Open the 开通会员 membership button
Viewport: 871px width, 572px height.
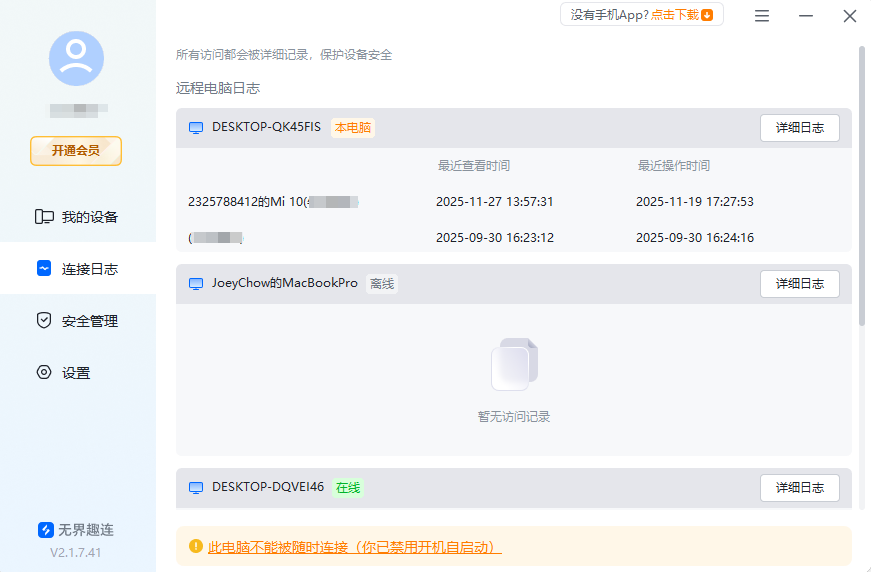tap(76, 150)
